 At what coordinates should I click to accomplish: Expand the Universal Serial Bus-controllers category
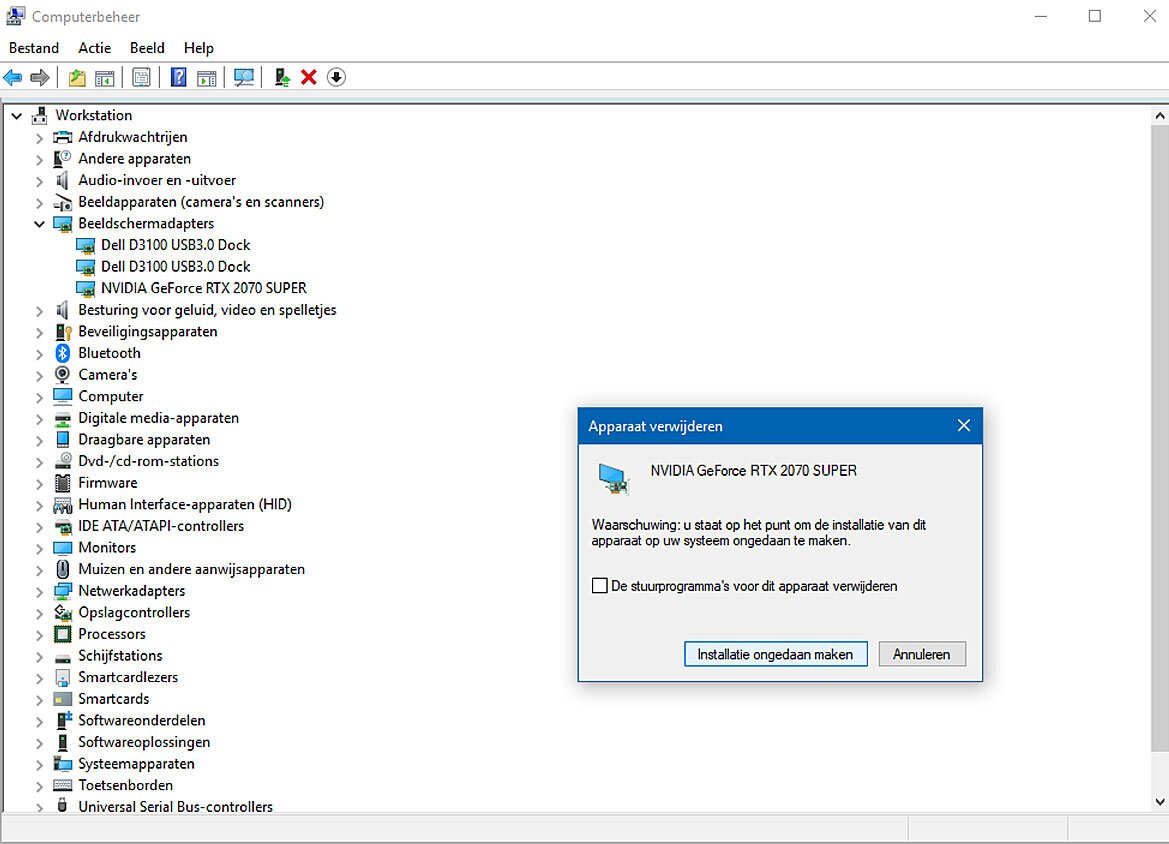coord(40,807)
